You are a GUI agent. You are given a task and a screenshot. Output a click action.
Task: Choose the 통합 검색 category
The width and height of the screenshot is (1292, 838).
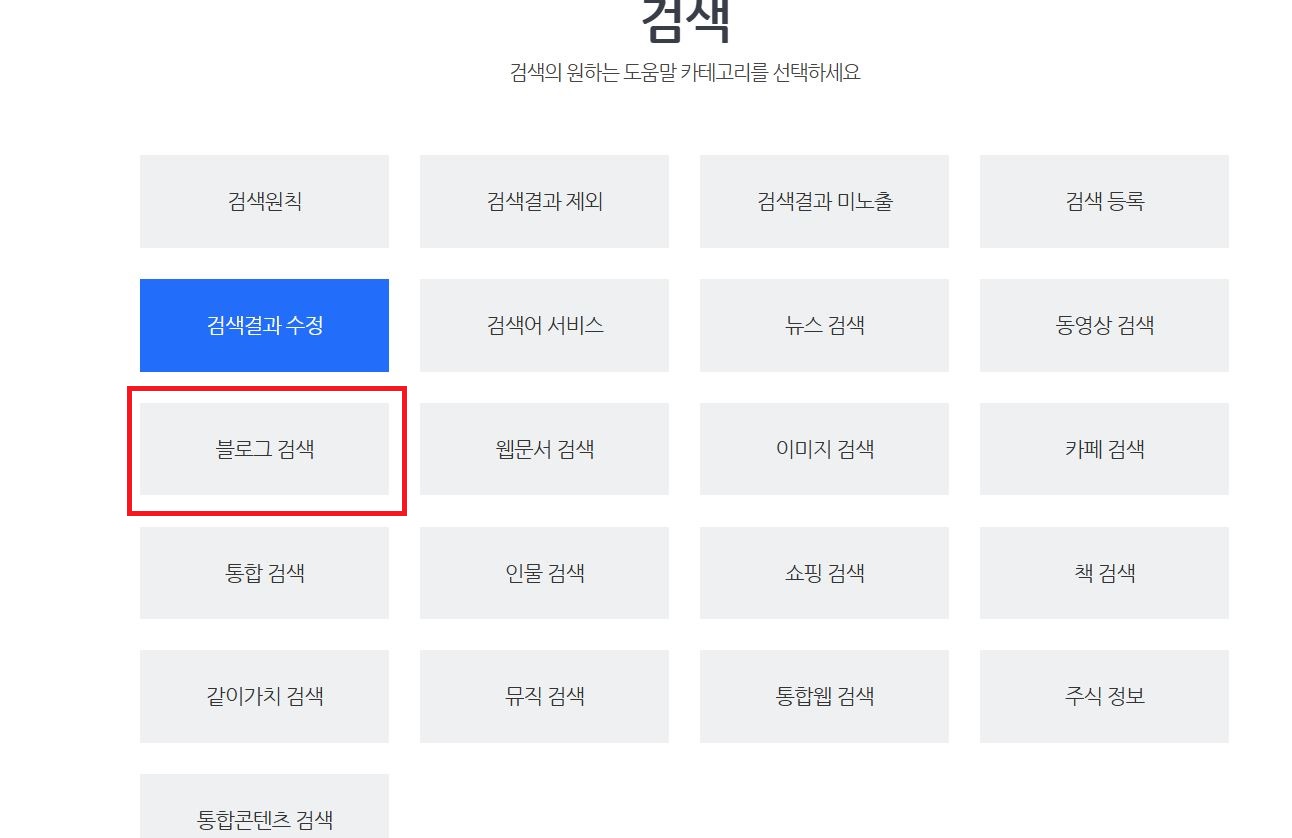tap(264, 573)
